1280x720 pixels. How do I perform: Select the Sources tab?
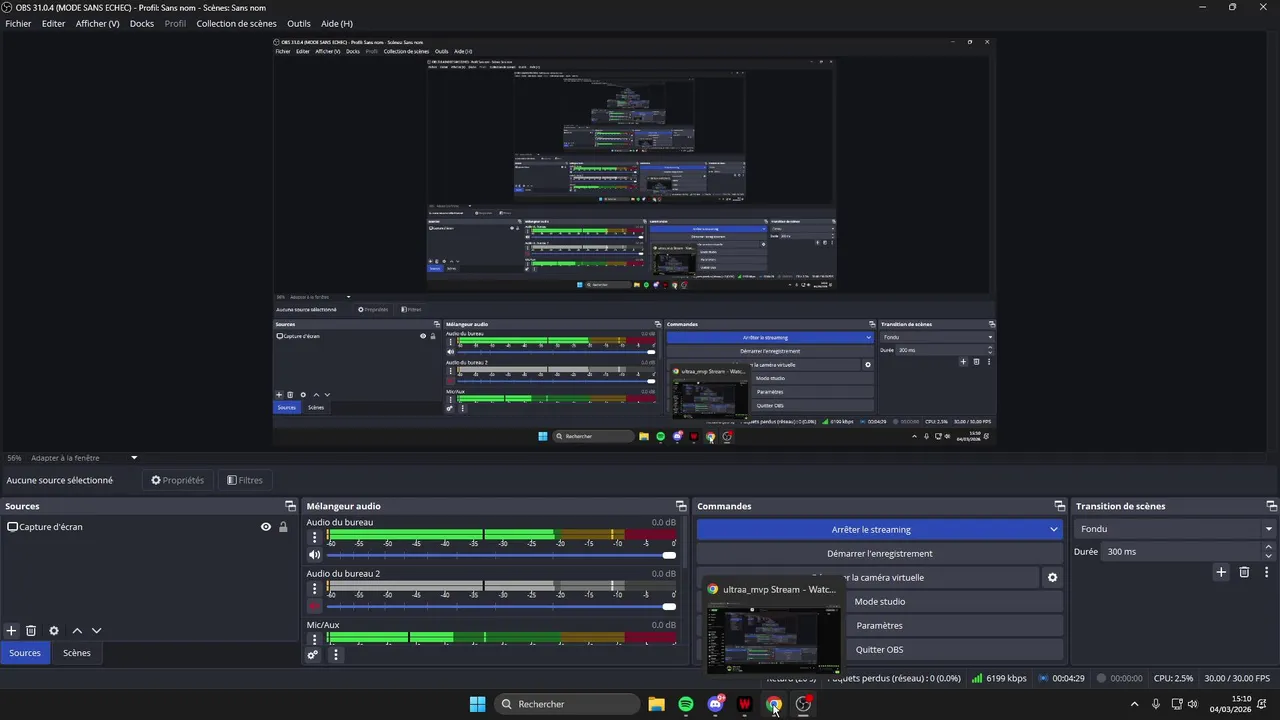pos(25,653)
